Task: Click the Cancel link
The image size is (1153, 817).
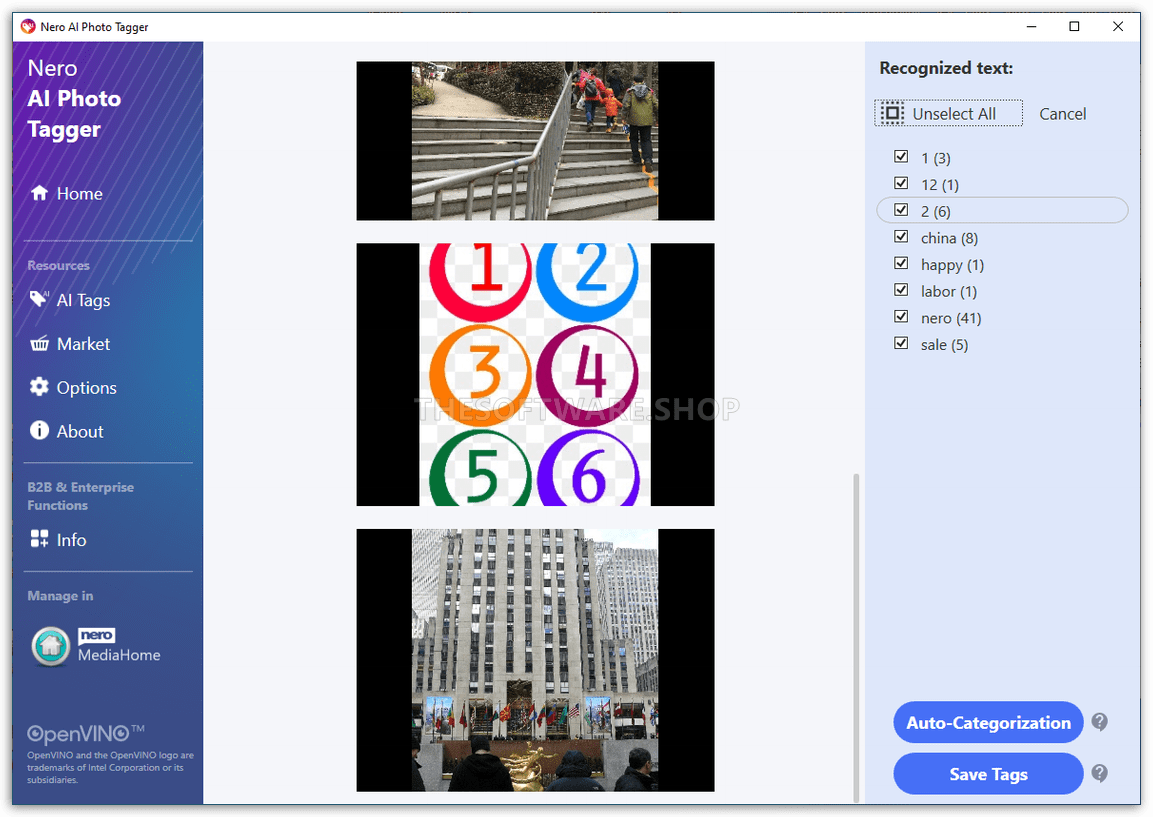Action: point(1062,114)
